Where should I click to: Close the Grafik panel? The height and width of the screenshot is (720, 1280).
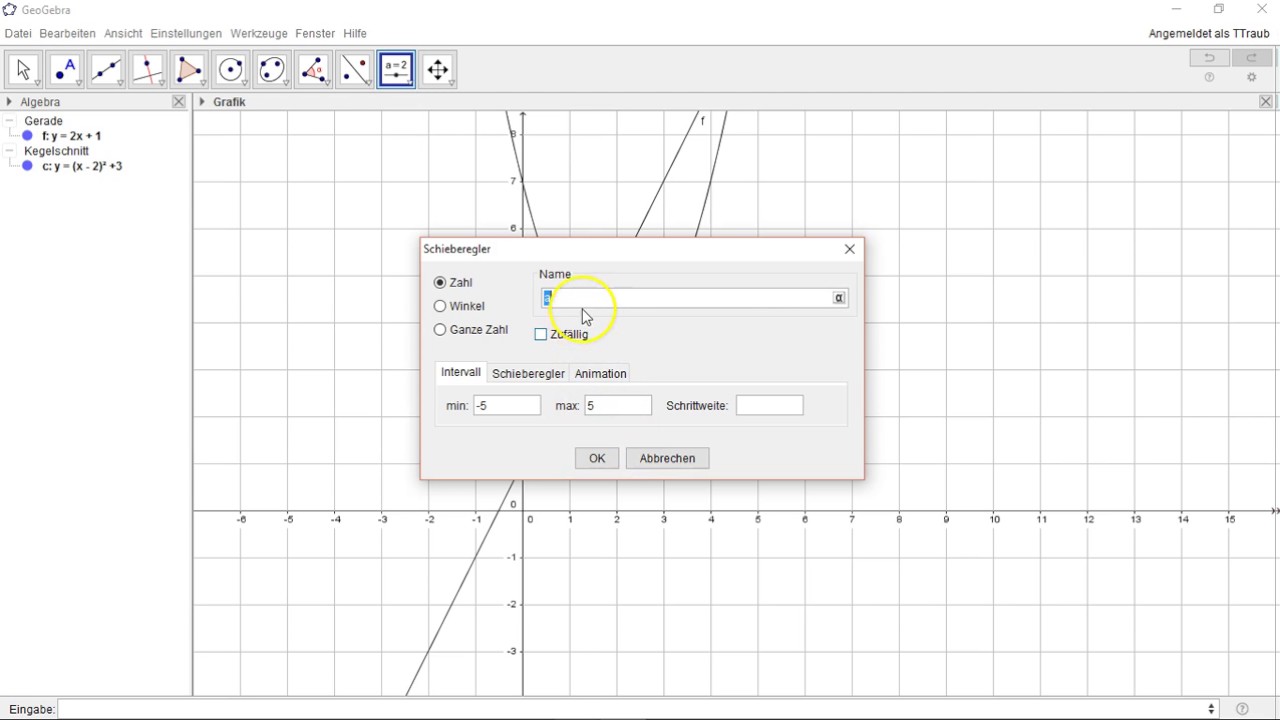[1265, 102]
